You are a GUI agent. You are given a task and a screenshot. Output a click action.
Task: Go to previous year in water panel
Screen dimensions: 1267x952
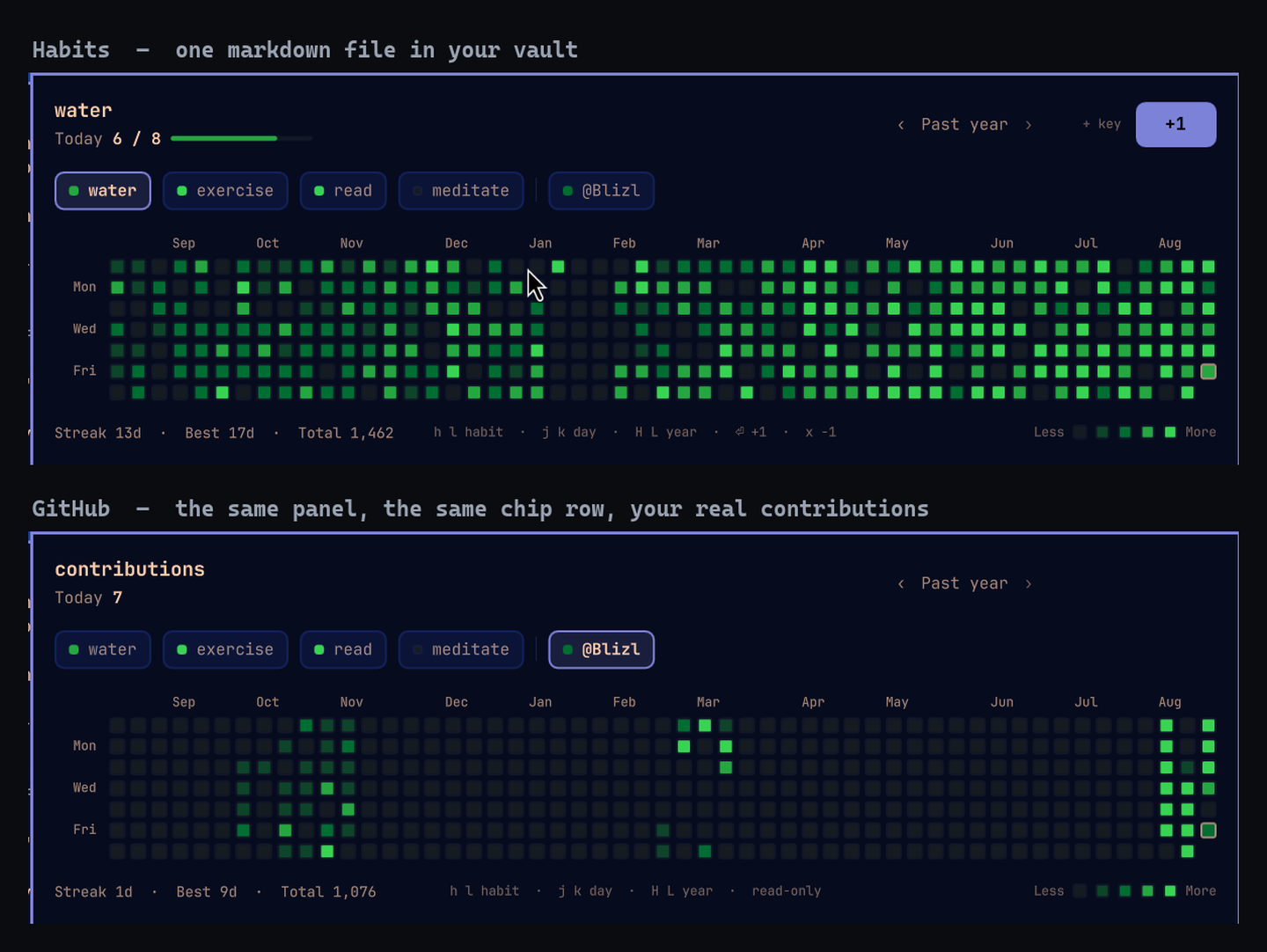click(x=901, y=125)
